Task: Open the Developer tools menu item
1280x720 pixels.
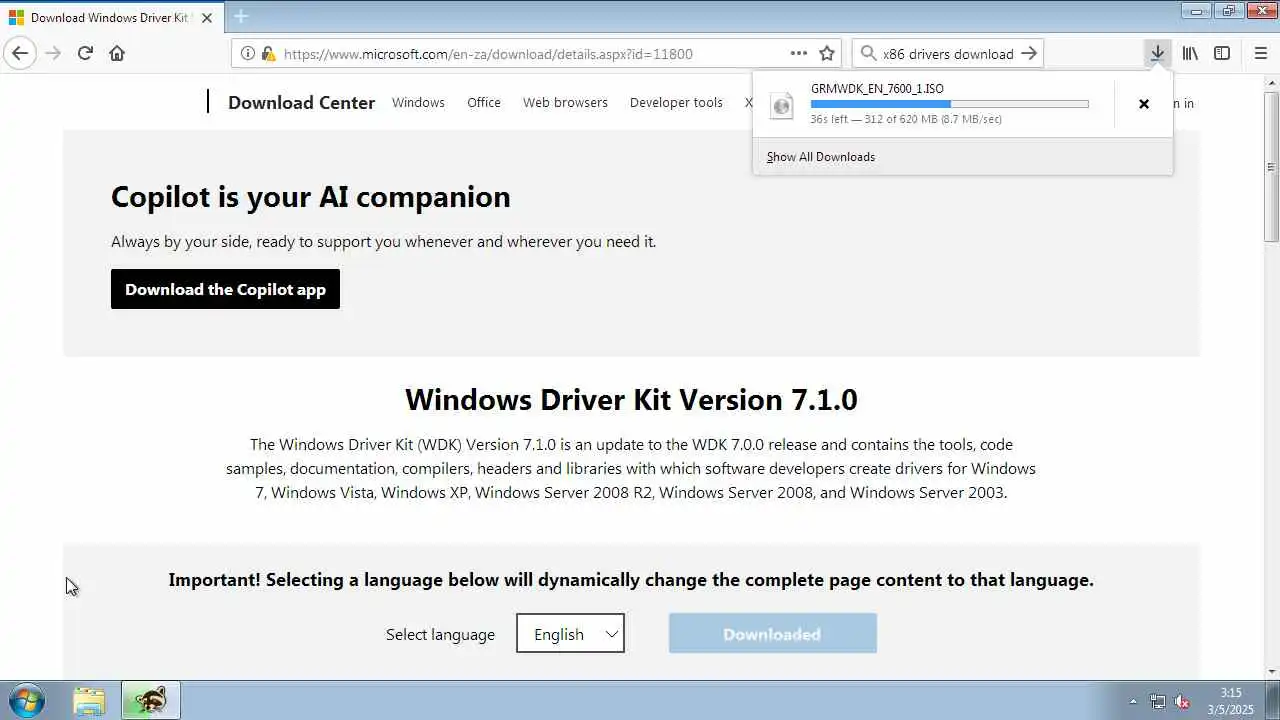Action: tap(676, 102)
